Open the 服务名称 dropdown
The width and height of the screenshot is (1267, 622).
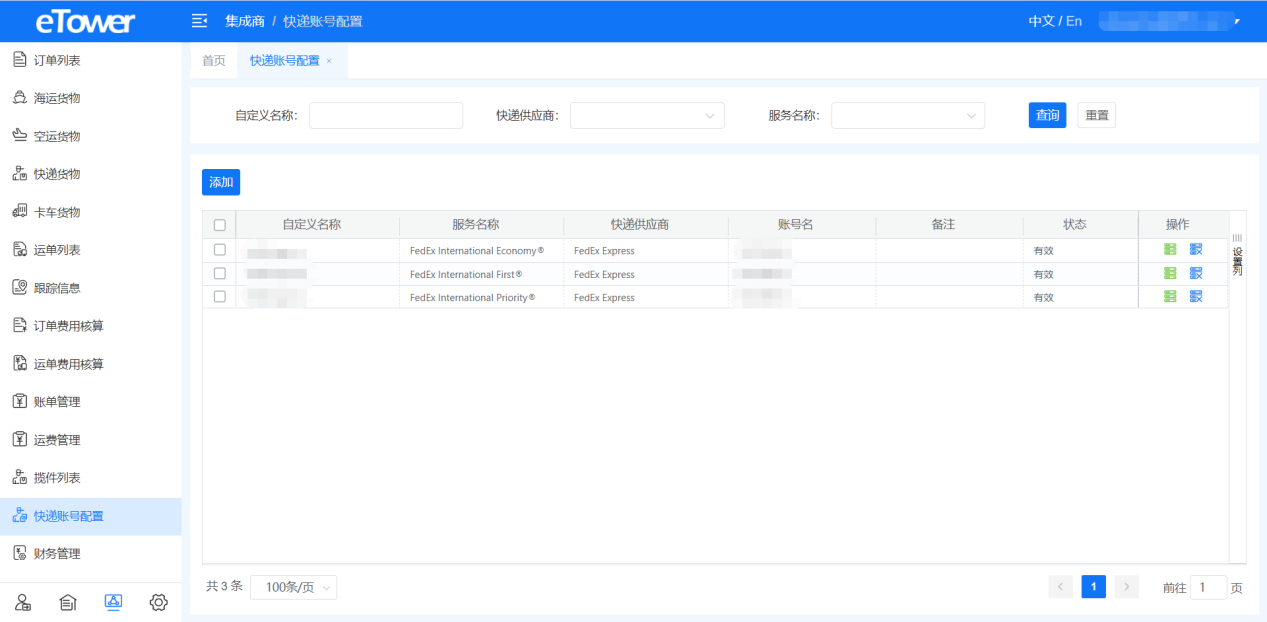[907, 116]
